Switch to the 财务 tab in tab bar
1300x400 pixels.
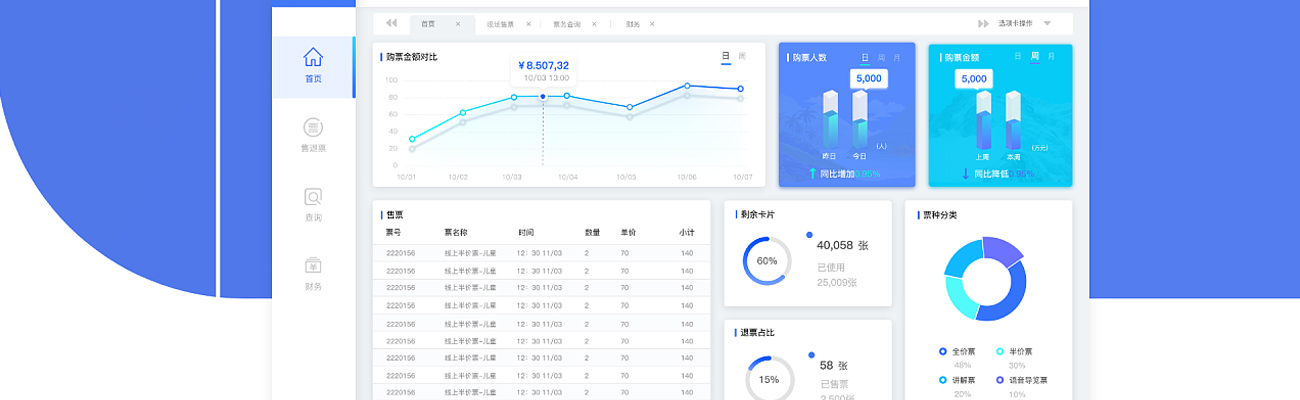[x=633, y=24]
